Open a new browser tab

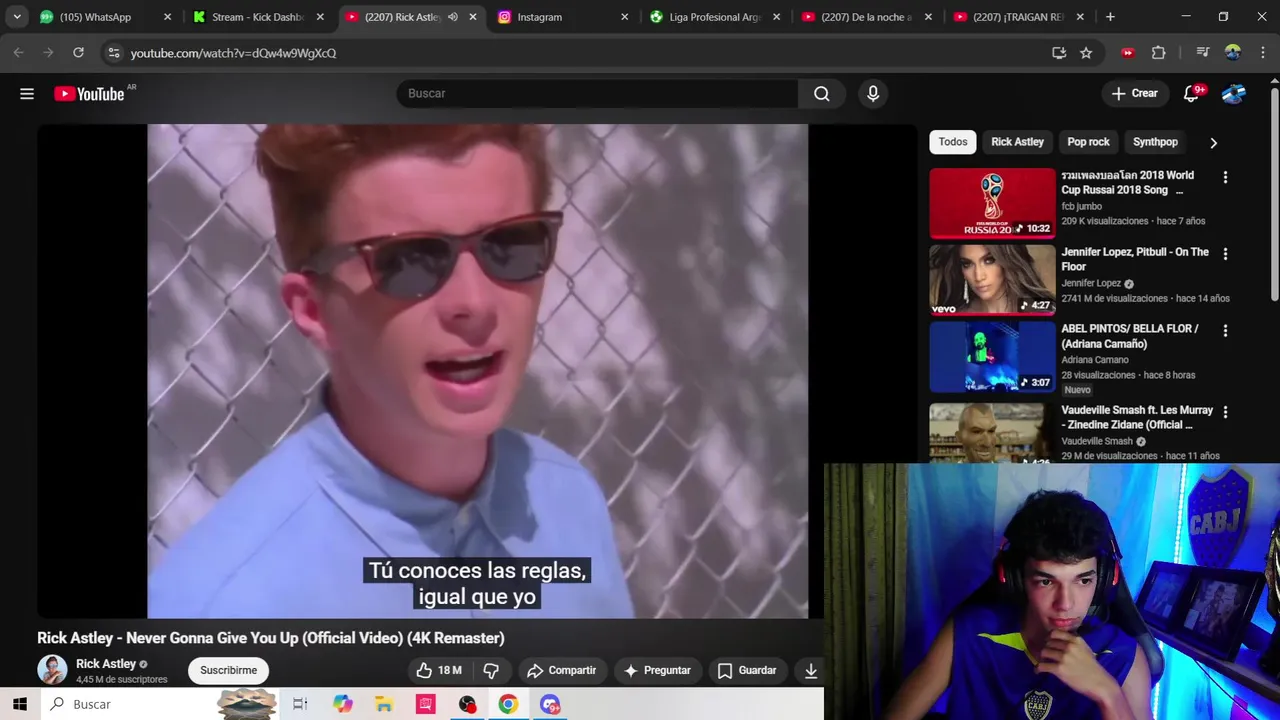1110,17
